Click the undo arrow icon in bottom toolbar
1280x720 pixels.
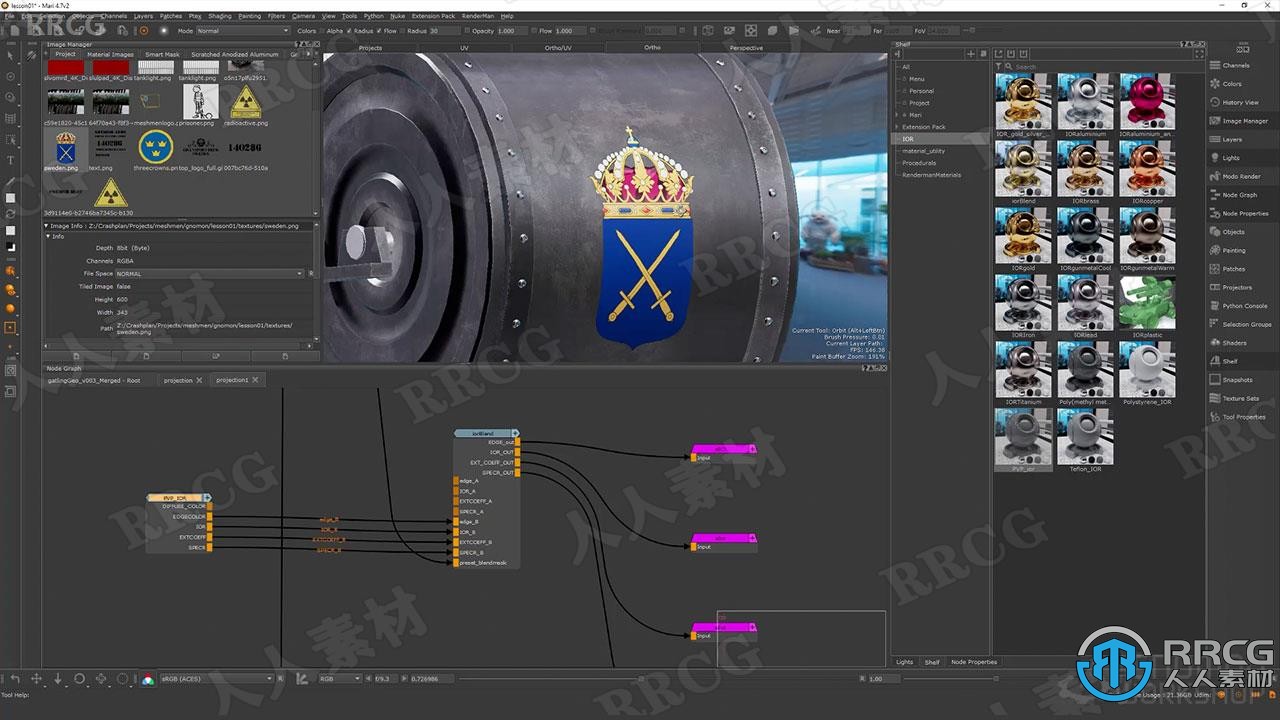click(14, 679)
